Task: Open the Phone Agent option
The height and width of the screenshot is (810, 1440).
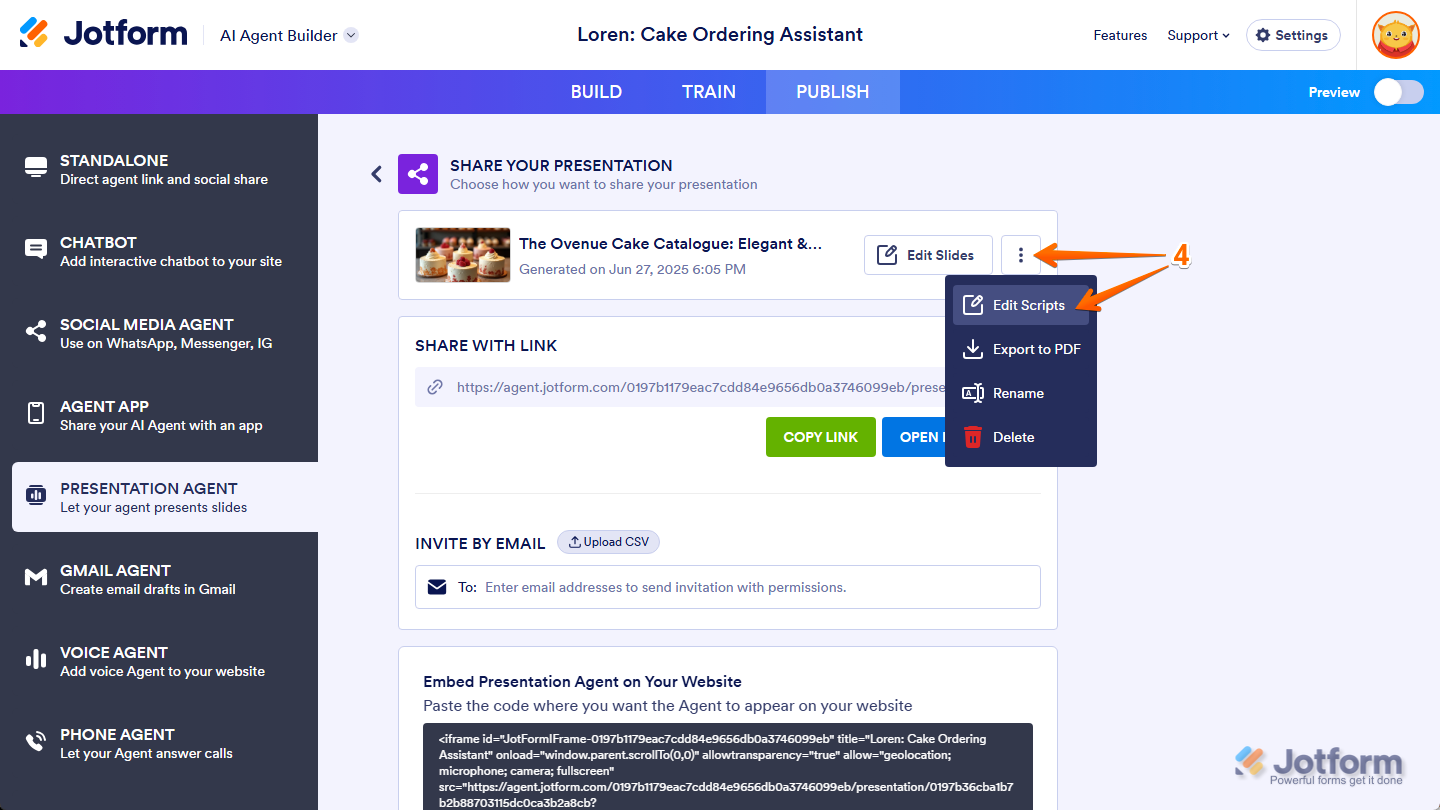Action: pyautogui.click(x=165, y=743)
